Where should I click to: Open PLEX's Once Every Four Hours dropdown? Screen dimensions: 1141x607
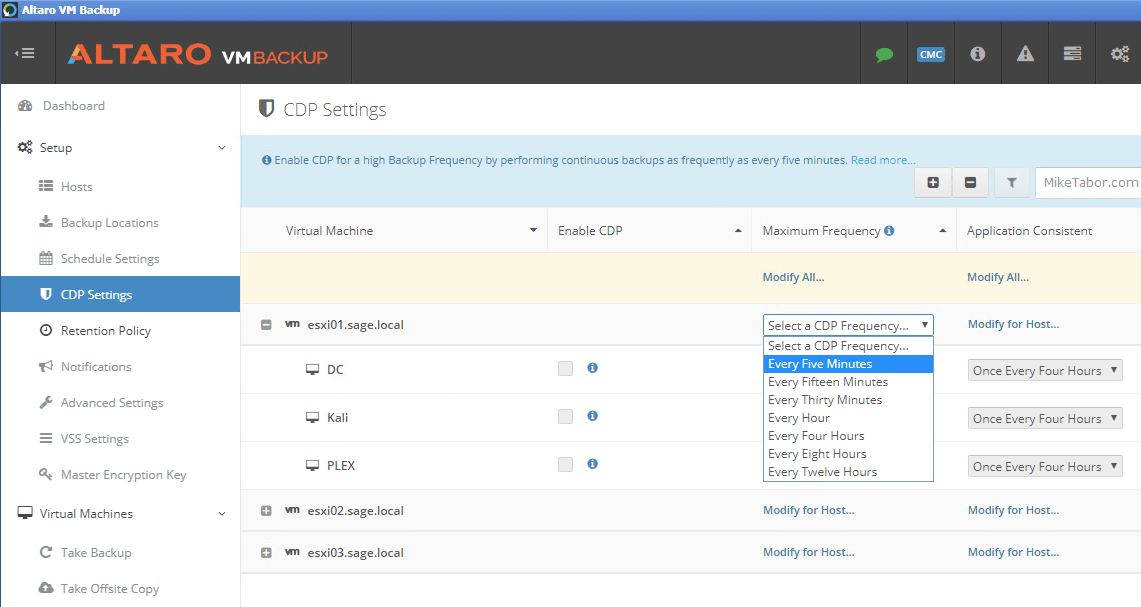tap(1045, 467)
